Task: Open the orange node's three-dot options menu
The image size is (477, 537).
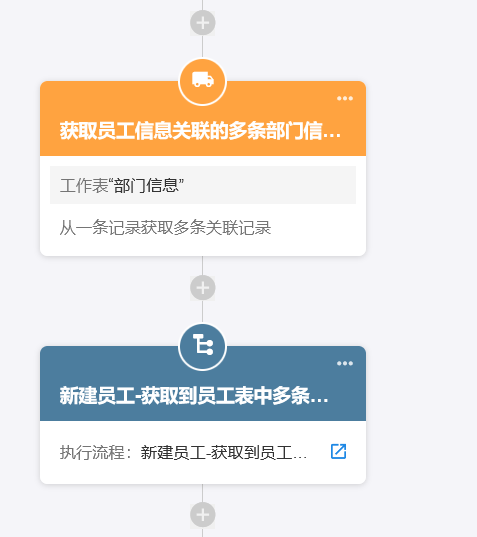Action: (344, 99)
